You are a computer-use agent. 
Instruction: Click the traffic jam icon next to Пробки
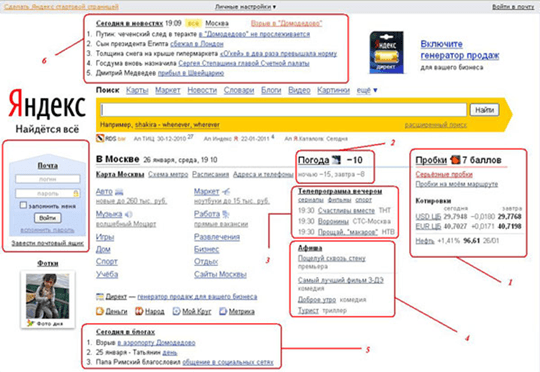455,159
